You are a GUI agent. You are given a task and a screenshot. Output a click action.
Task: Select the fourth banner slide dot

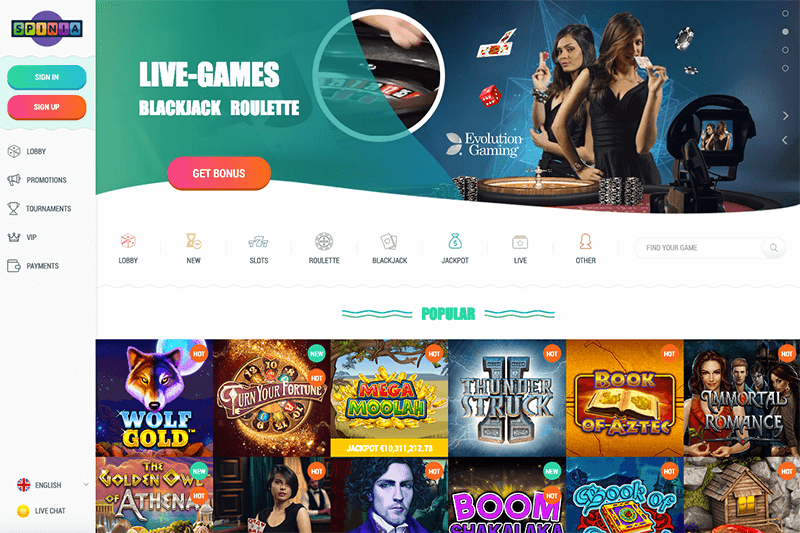coord(785,68)
